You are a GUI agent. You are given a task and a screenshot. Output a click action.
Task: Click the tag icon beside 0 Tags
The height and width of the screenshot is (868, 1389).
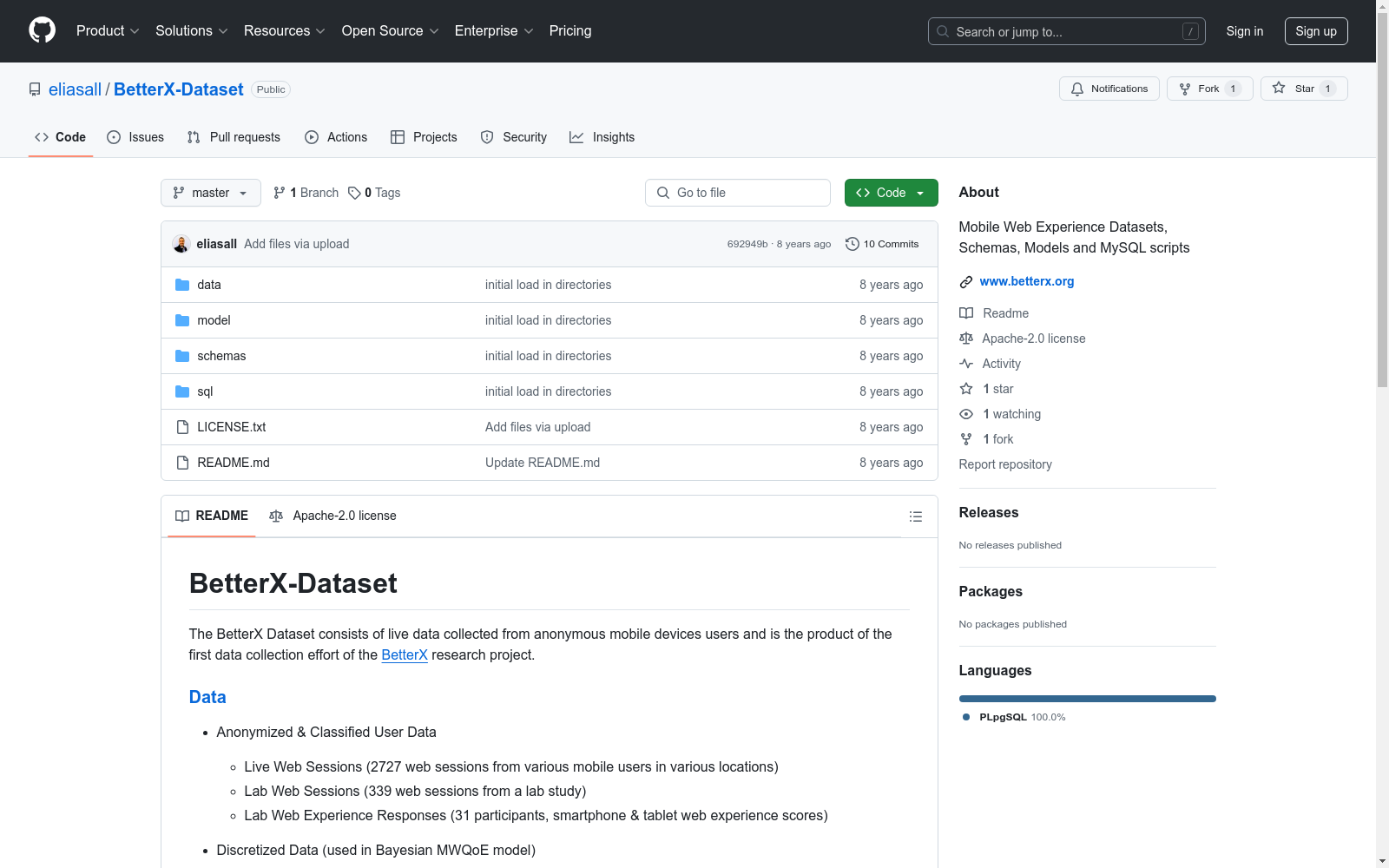(354, 193)
